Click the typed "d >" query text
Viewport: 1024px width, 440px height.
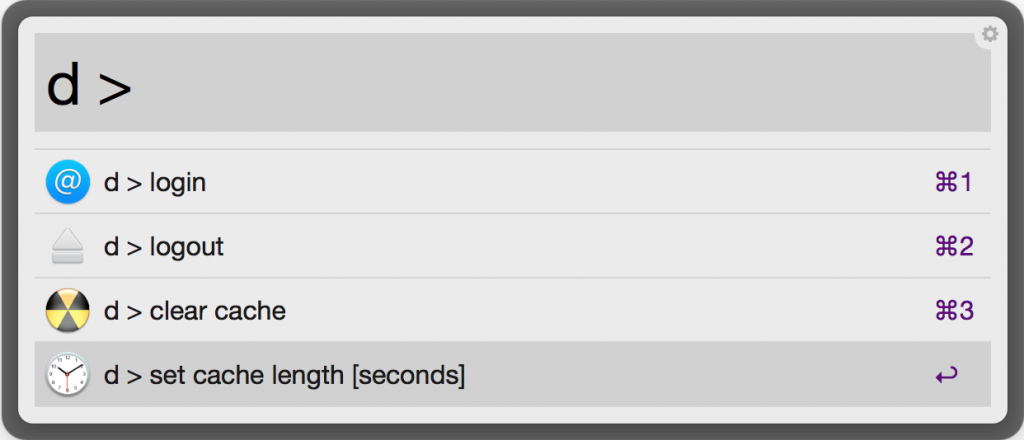tap(89, 86)
